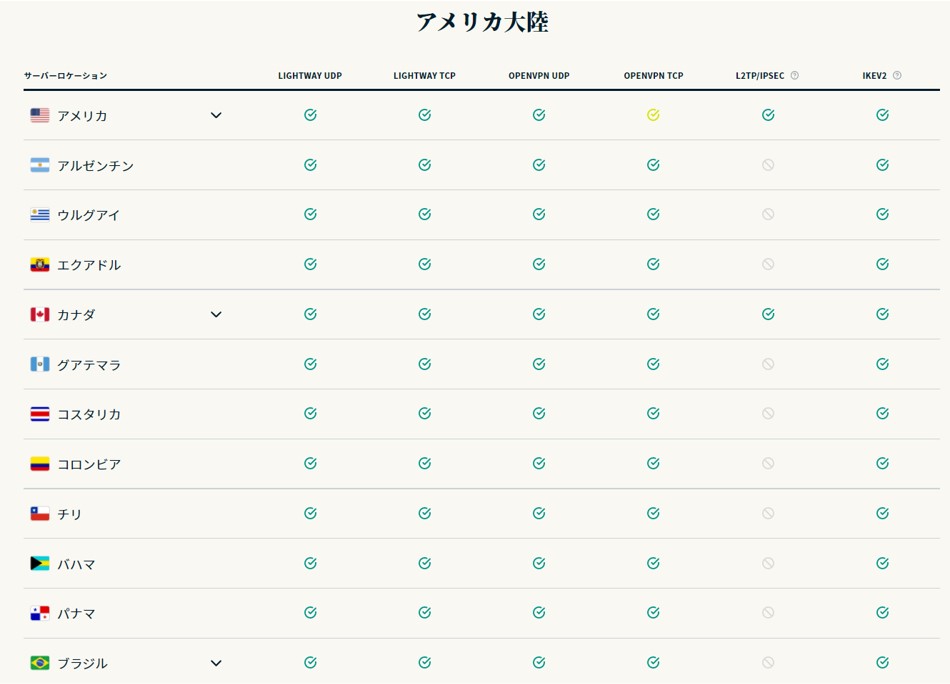The image size is (950, 684).
Task: Click the Argentina flag icon
Action: [x=40, y=165]
